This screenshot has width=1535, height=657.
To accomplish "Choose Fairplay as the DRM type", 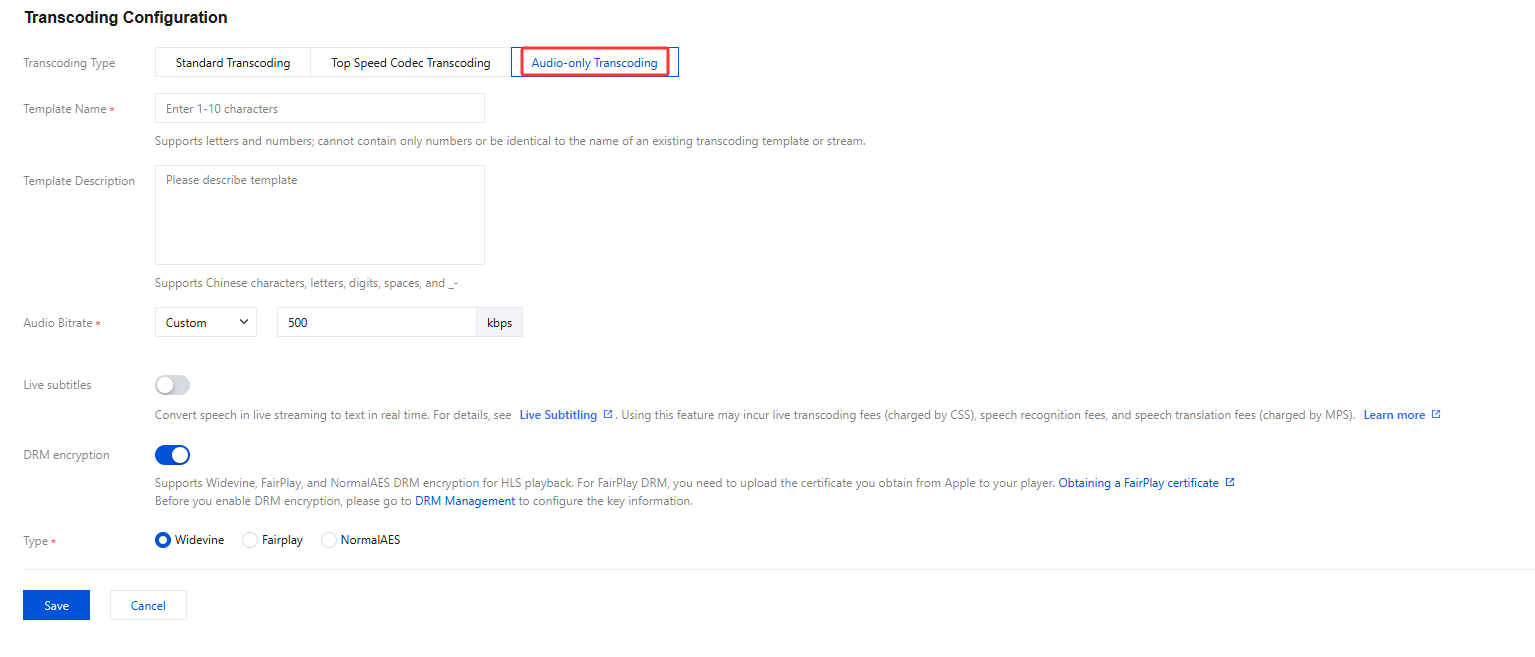I will point(250,540).
